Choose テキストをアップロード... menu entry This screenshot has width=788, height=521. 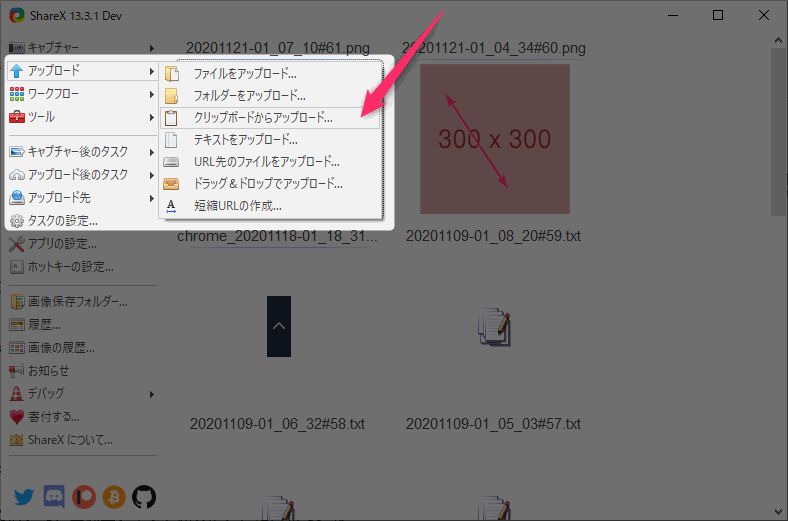[x=270, y=140]
